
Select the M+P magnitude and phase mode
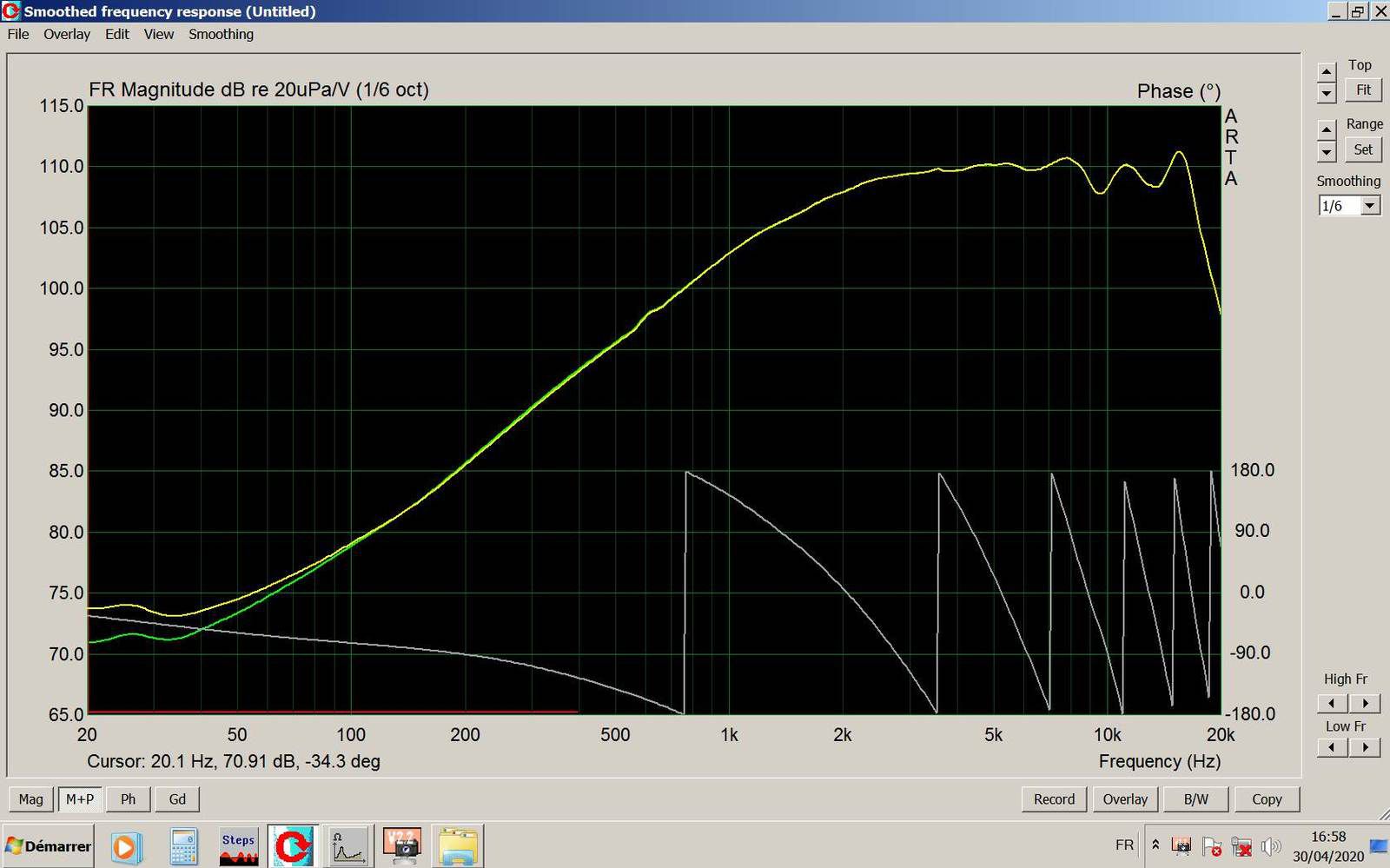click(x=80, y=798)
